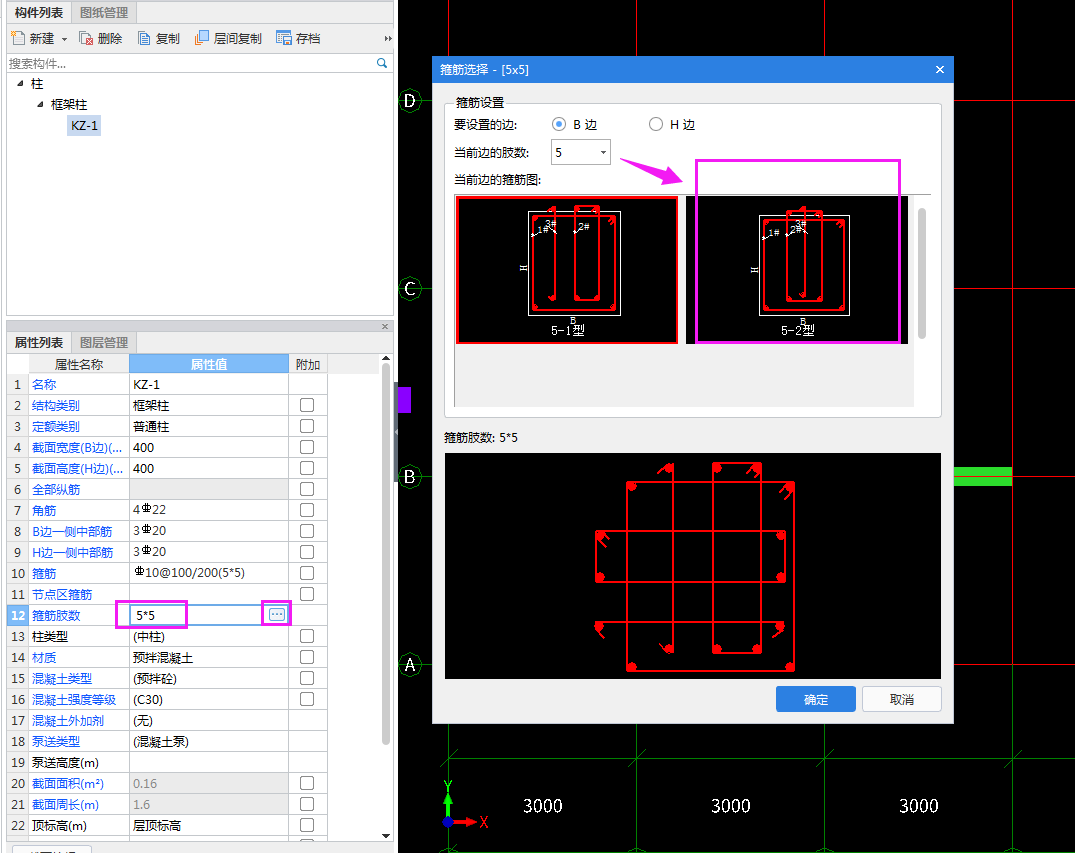Click the 箍筋 value 10@100/200 cell
This screenshot has height=853, width=1075.
pos(209,573)
